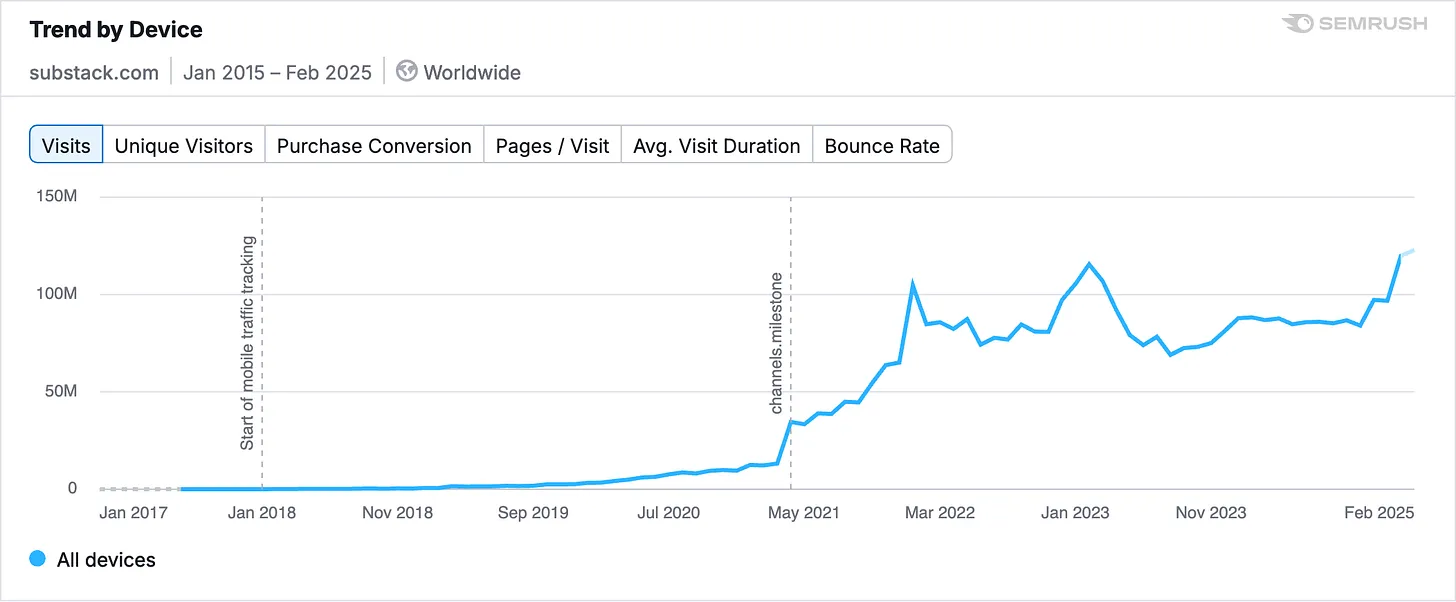Select the blue All devices legend dot
Screen dimensions: 1456x602
(x=37, y=559)
